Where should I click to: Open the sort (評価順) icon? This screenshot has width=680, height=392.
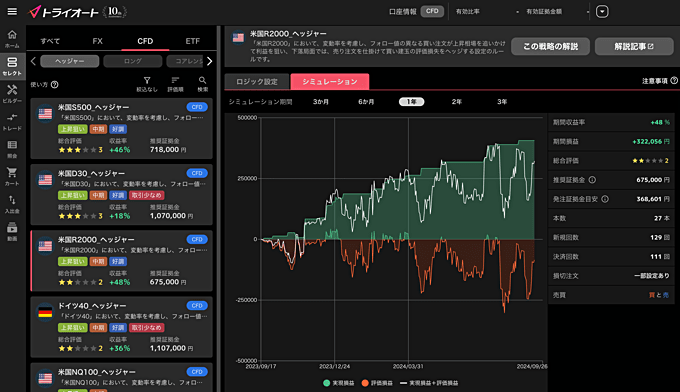tap(175, 84)
